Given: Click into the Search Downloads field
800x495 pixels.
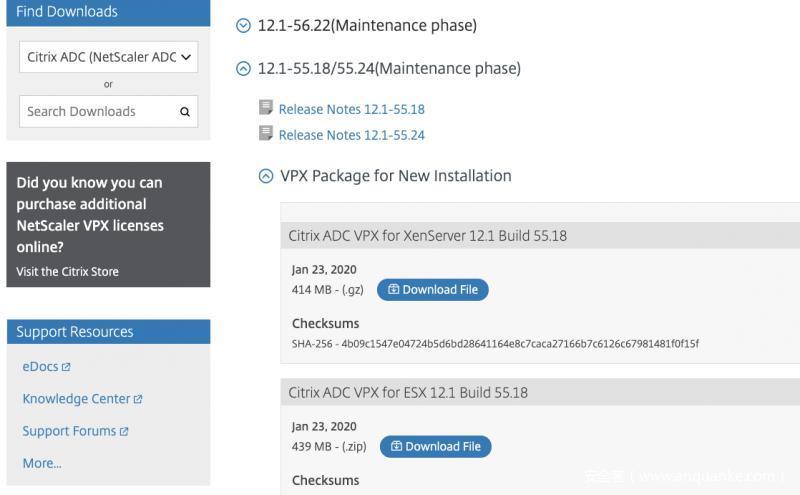Looking at the screenshot, I should point(98,112).
